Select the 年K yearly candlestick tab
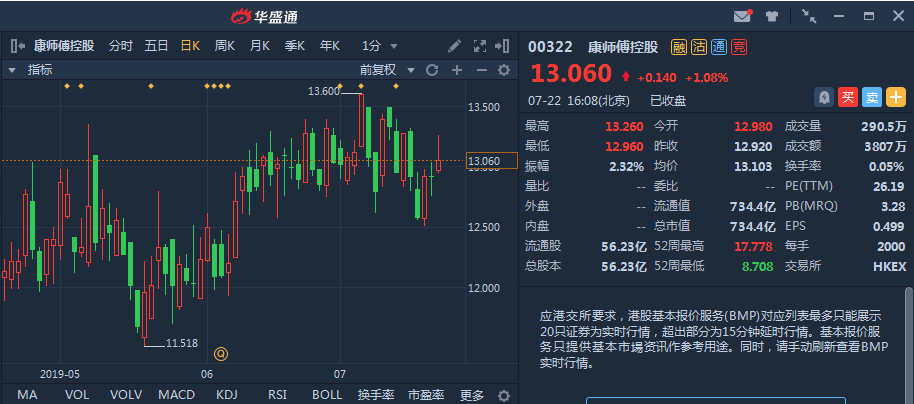Screen dimensions: 914x404 point(329,46)
